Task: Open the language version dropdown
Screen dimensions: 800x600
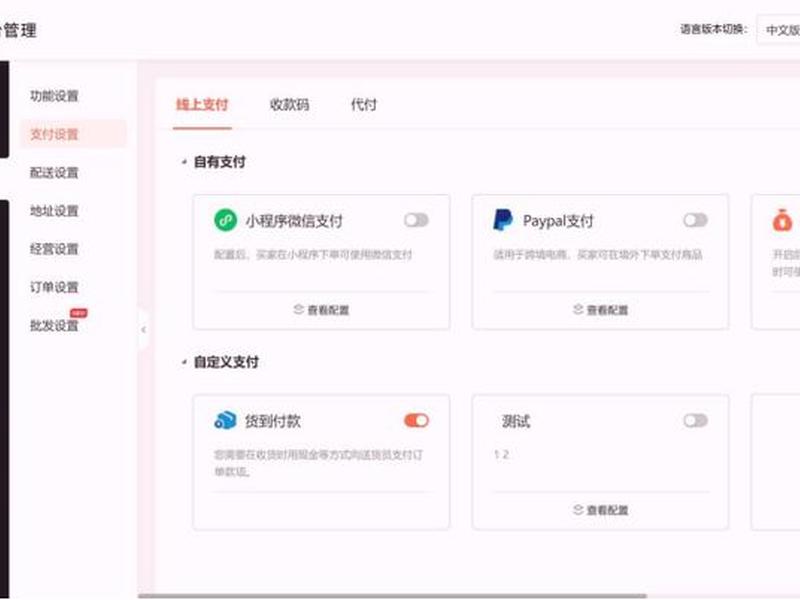Action: pyautogui.click(x=778, y=30)
